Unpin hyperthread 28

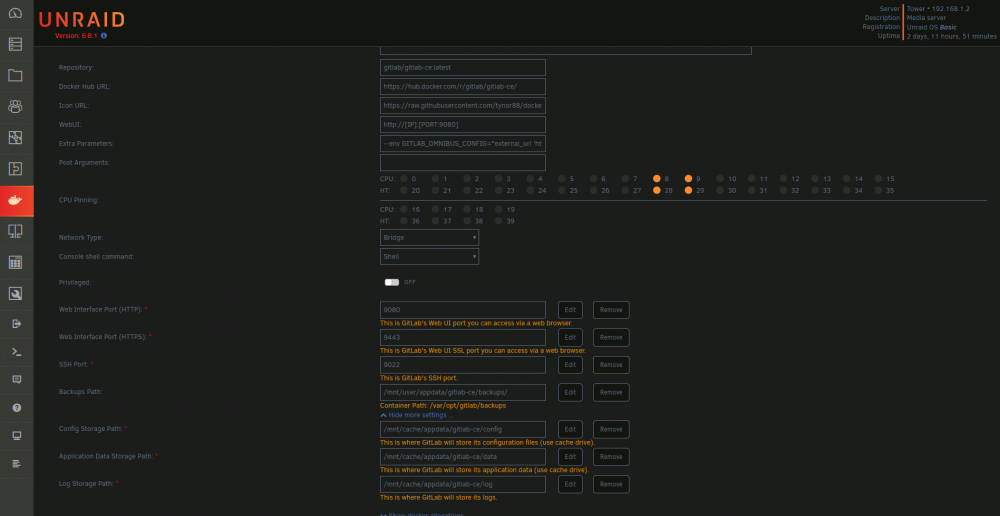coord(657,190)
